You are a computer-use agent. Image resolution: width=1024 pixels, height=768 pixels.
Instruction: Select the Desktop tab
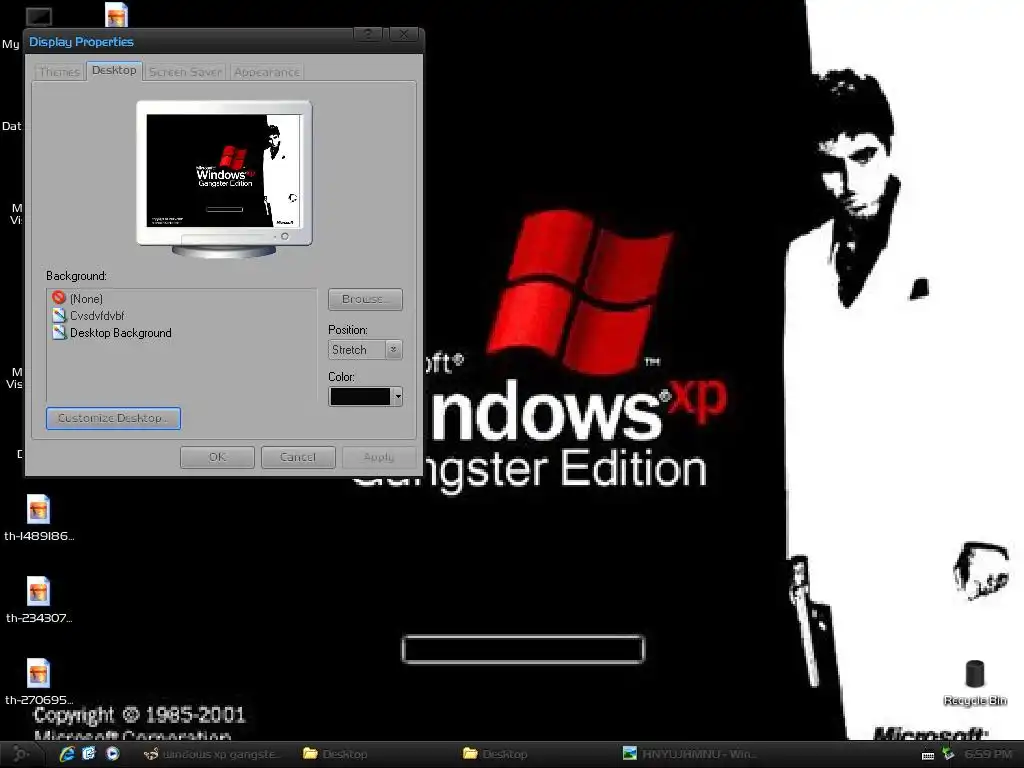pyautogui.click(x=114, y=71)
